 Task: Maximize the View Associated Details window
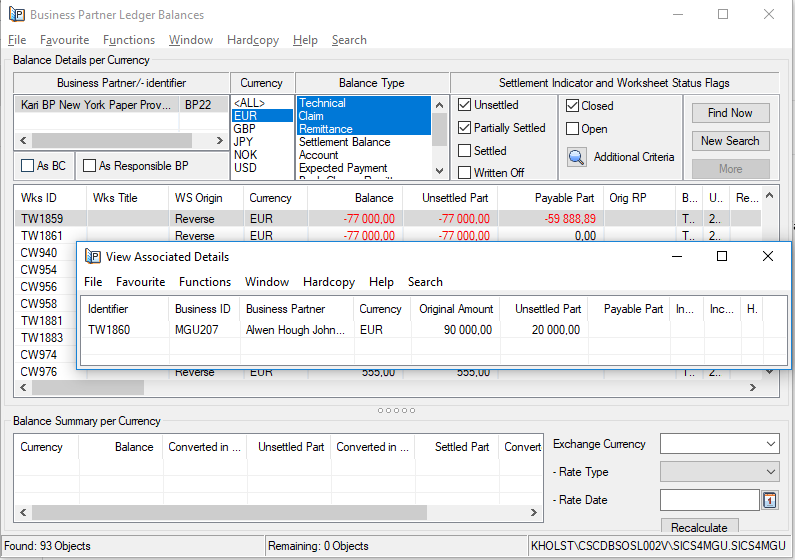coord(721,256)
